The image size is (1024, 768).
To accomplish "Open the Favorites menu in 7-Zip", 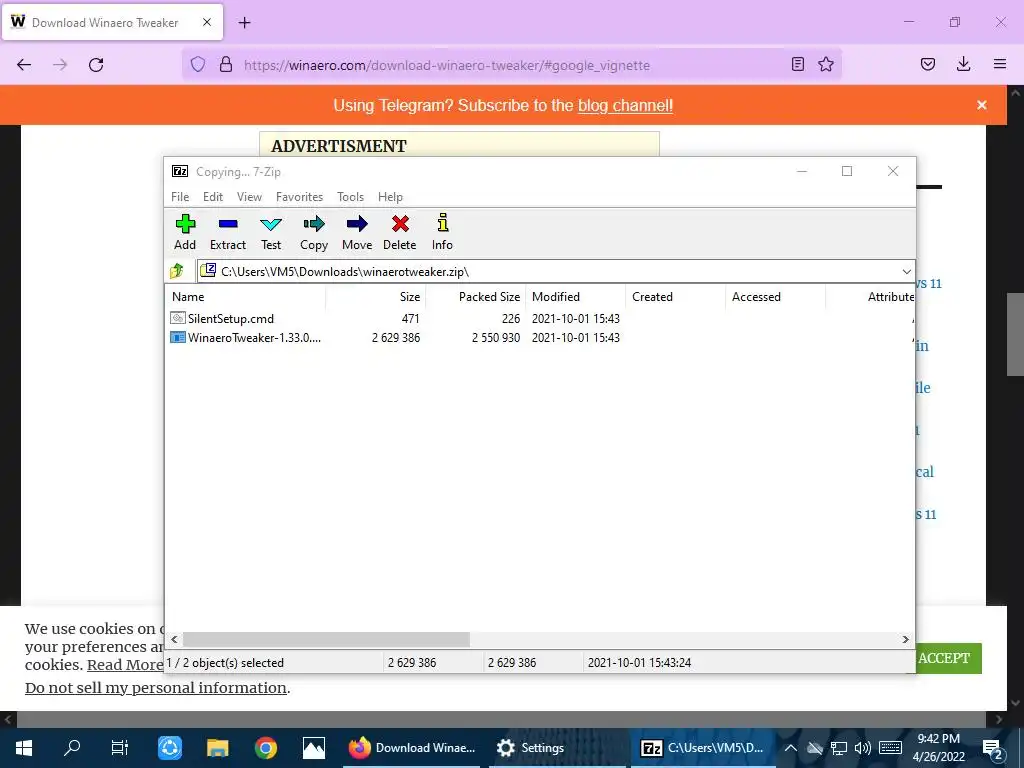I will coord(299,197).
